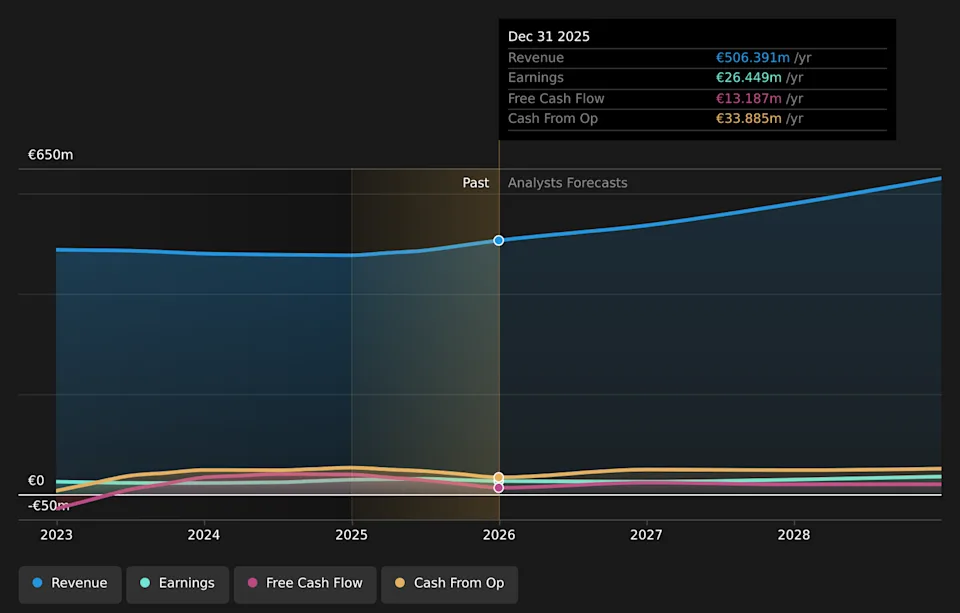Click the "Analysts Forecasts" label
The image size is (960, 613).
tap(567, 183)
